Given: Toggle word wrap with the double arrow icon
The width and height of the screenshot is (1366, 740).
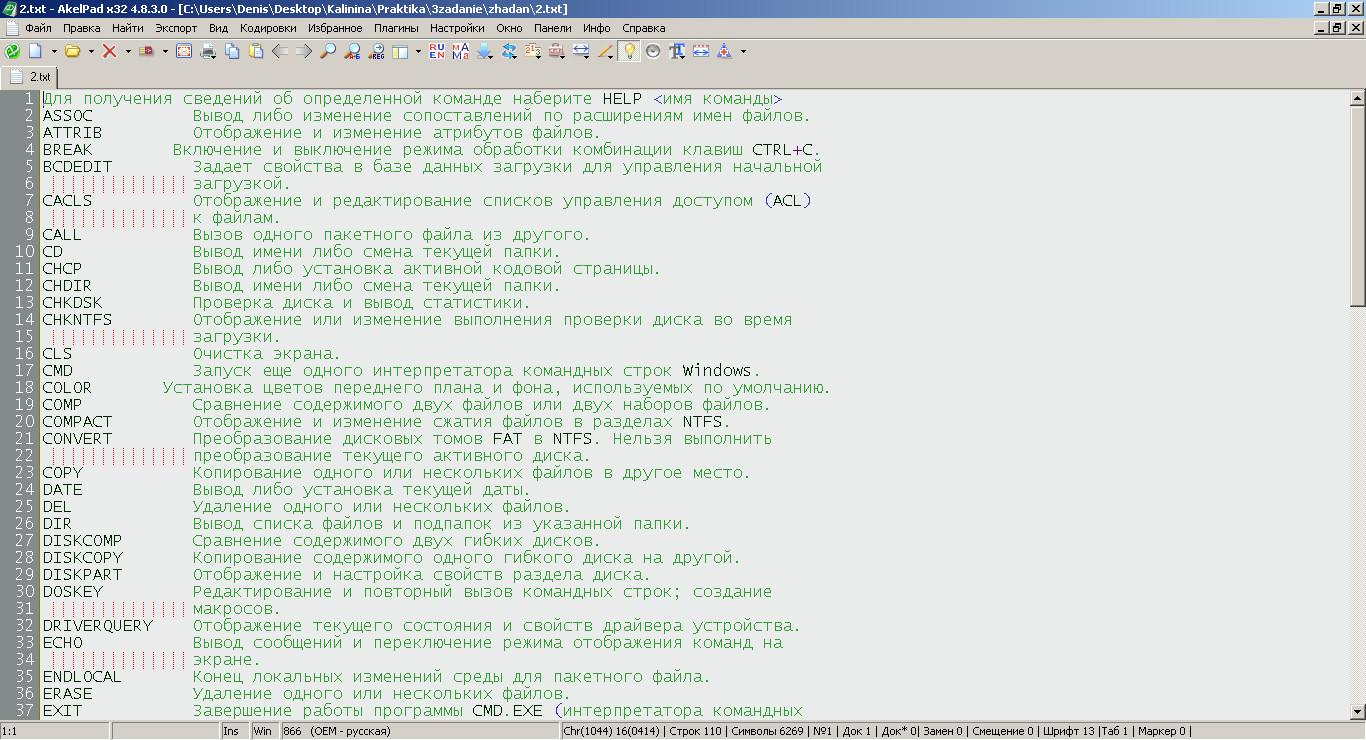Looking at the screenshot, I should (581, 51).
